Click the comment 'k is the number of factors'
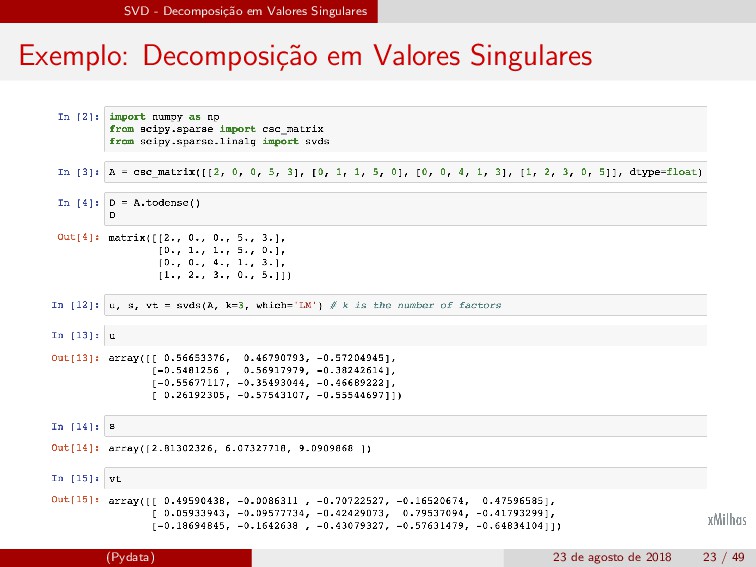 pyautogui.click(x=421, y=305)
